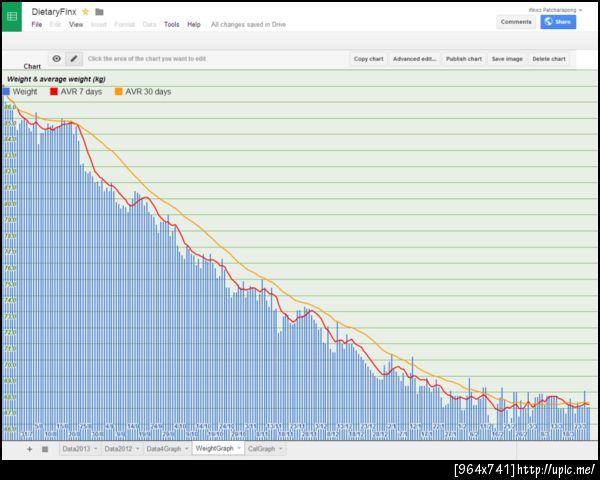Viewport: 600px width, 480px height.
Task: Click the orange AVR 30 days swatch
Action: [119, 91]
